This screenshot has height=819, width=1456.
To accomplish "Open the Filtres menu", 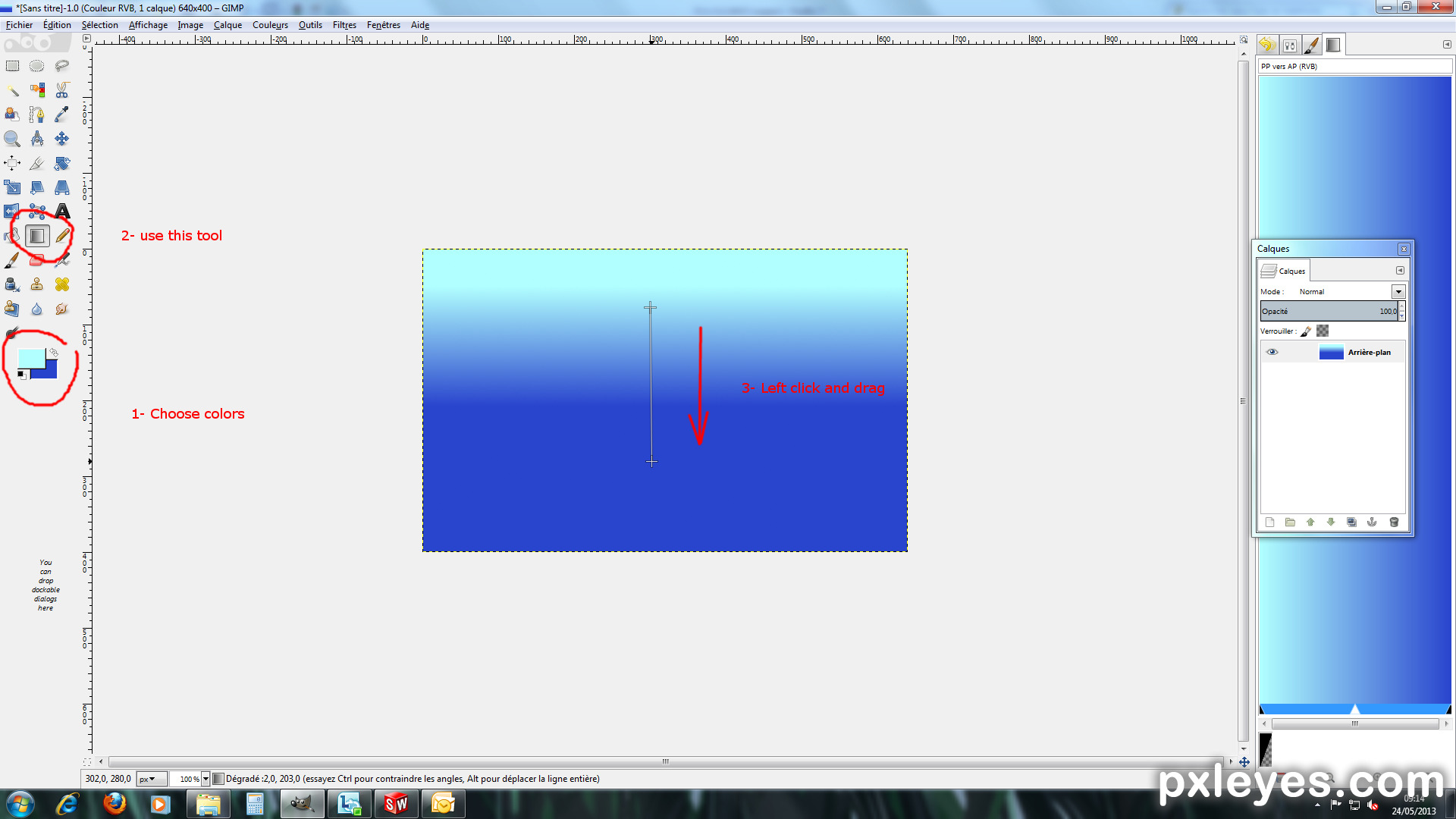I will click(x=344, y=25).
